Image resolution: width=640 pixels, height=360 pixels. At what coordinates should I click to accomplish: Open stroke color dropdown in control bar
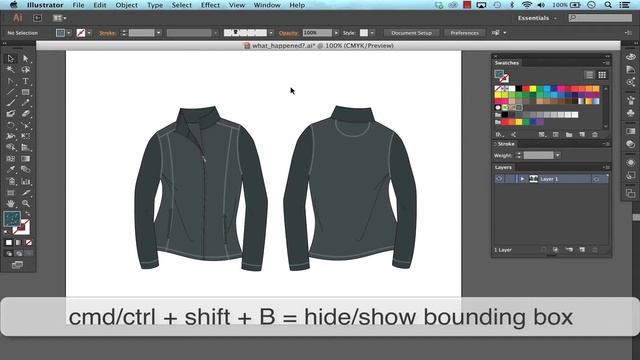89,33
